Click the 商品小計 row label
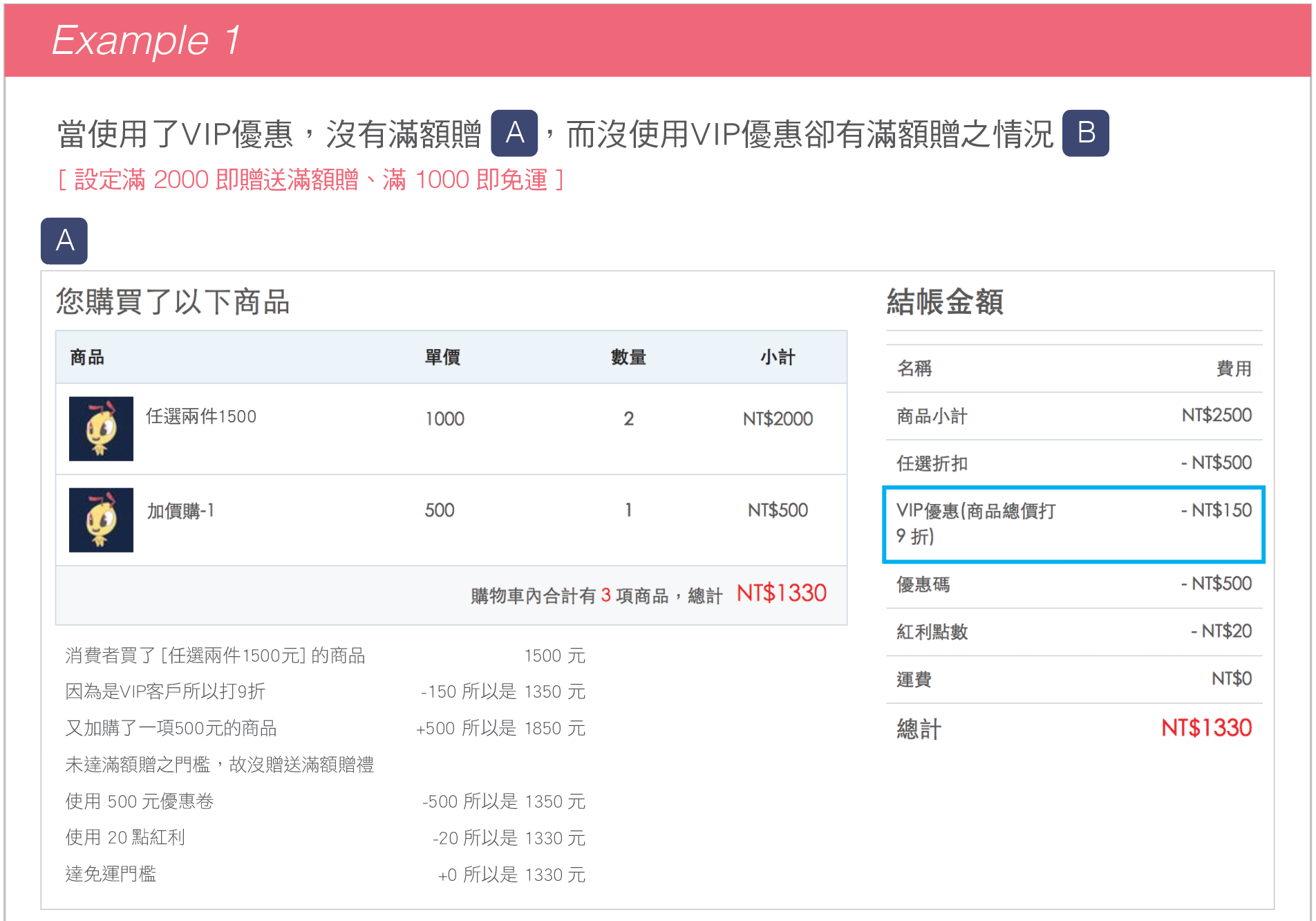 [x=932, y=416]
